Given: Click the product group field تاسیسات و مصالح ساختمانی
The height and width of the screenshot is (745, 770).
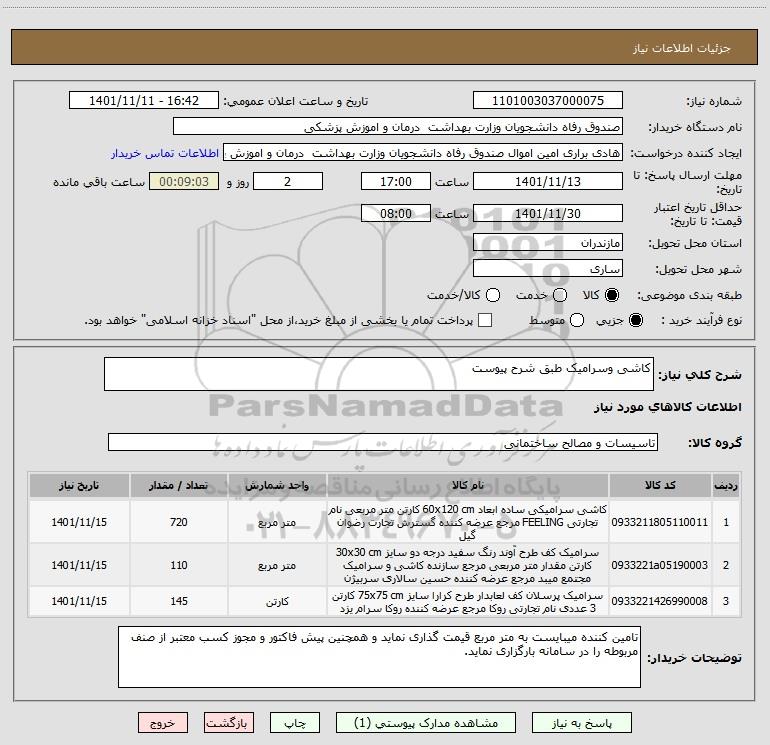Looking at the screenshot, I should click(x=383, y=442).
